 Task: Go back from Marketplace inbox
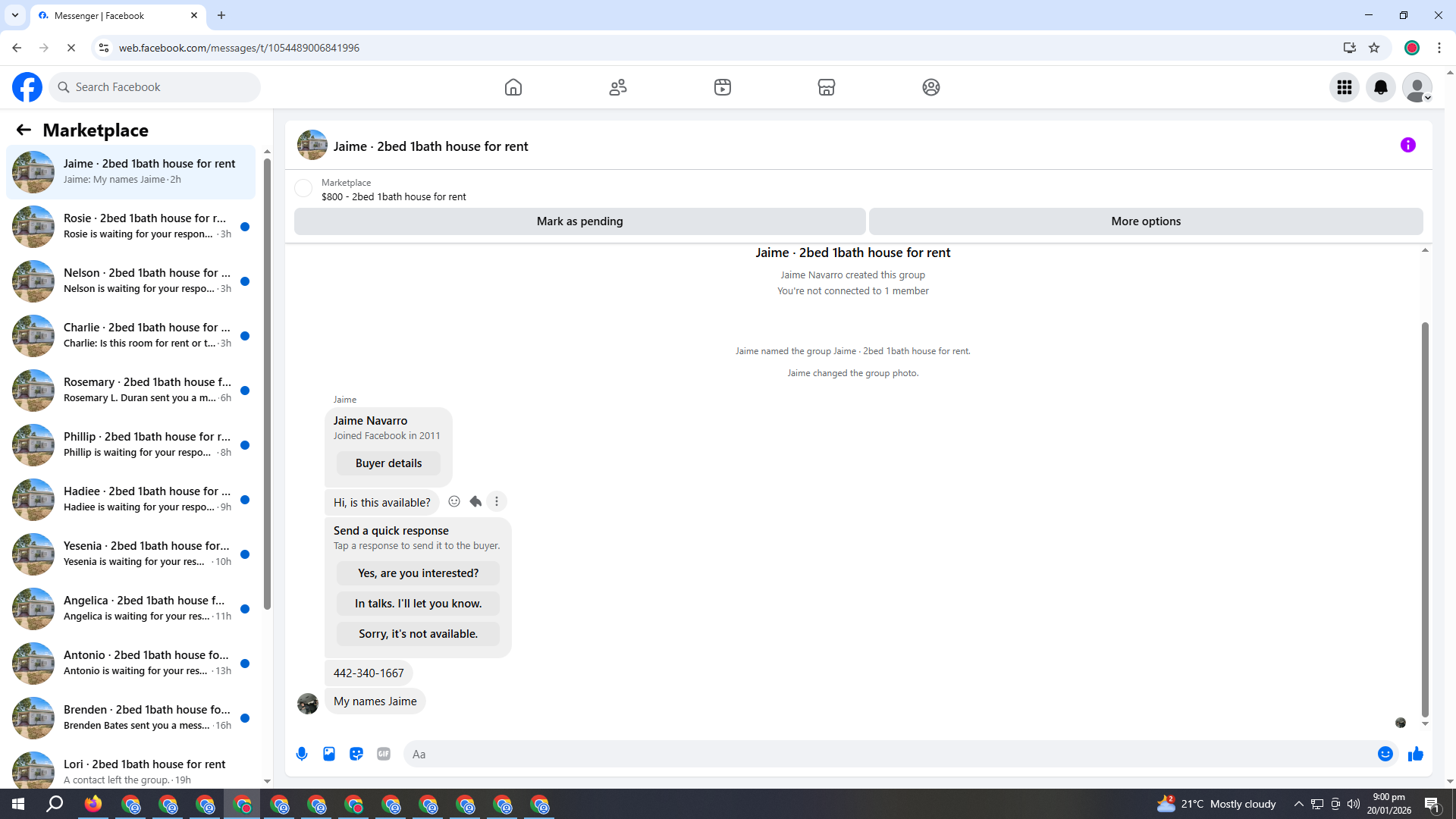[24, 130]
